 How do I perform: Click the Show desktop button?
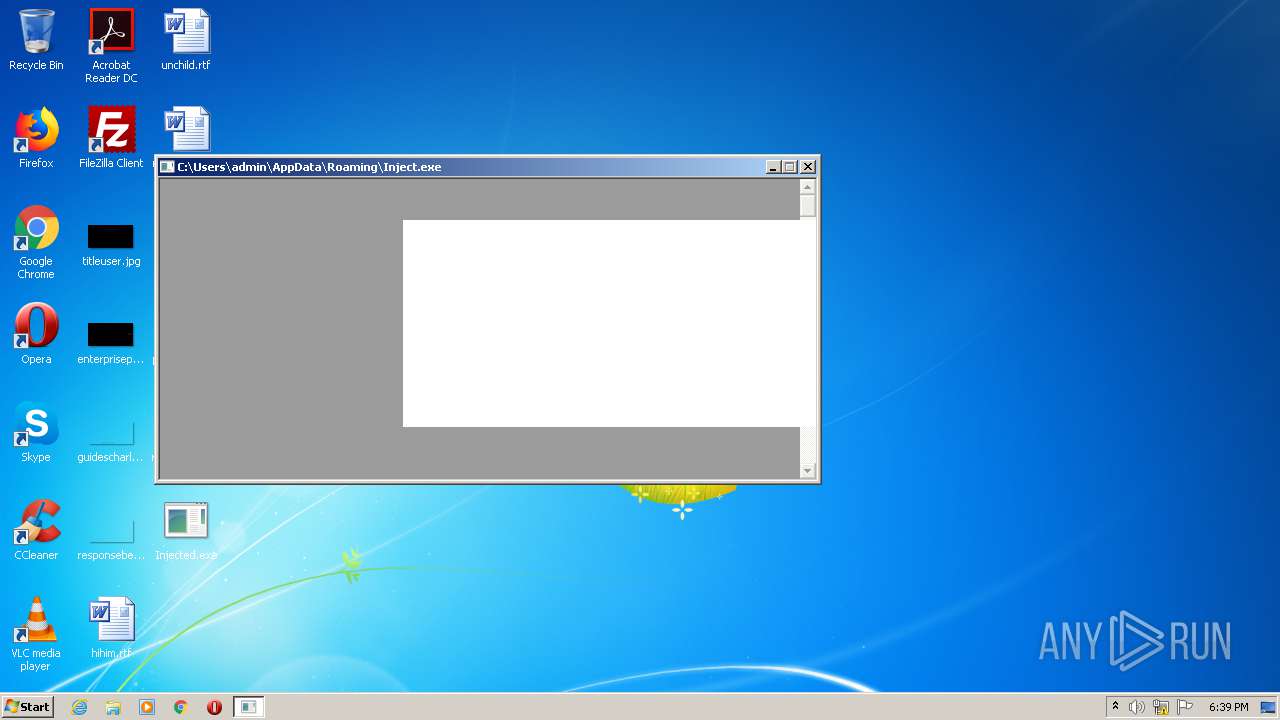(1268, 707)
